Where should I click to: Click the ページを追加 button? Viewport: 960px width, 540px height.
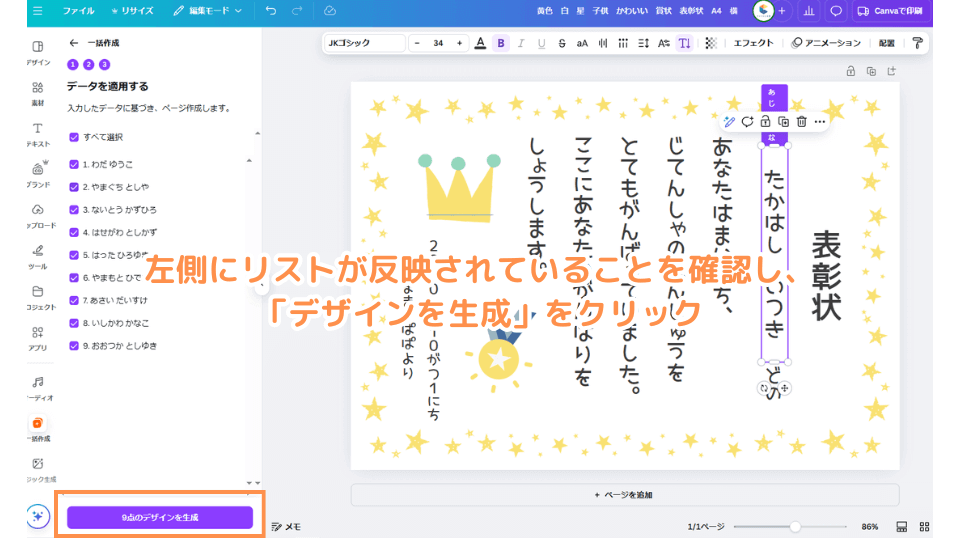tap(624, 495)
